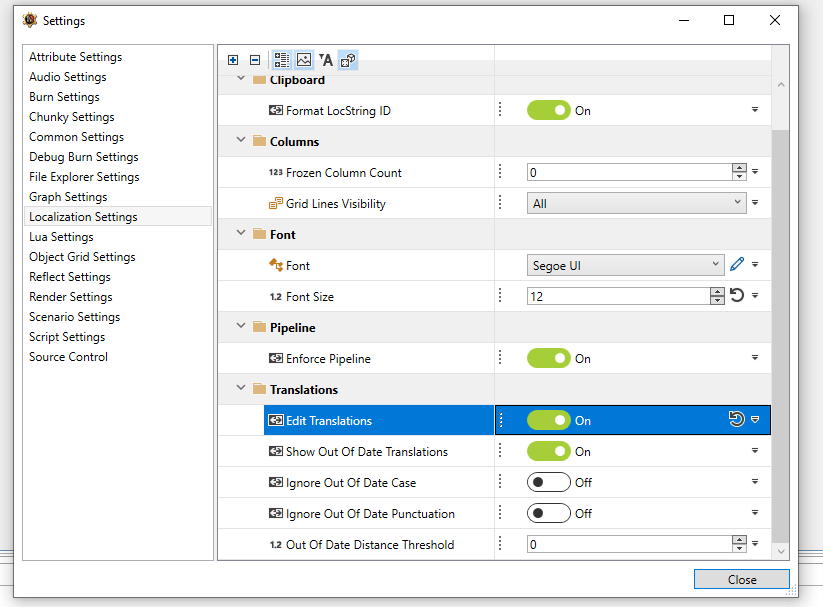Viewport: 823px width, 607px height.
Task: Open Lua Settings page
Action: pos(61,236)
